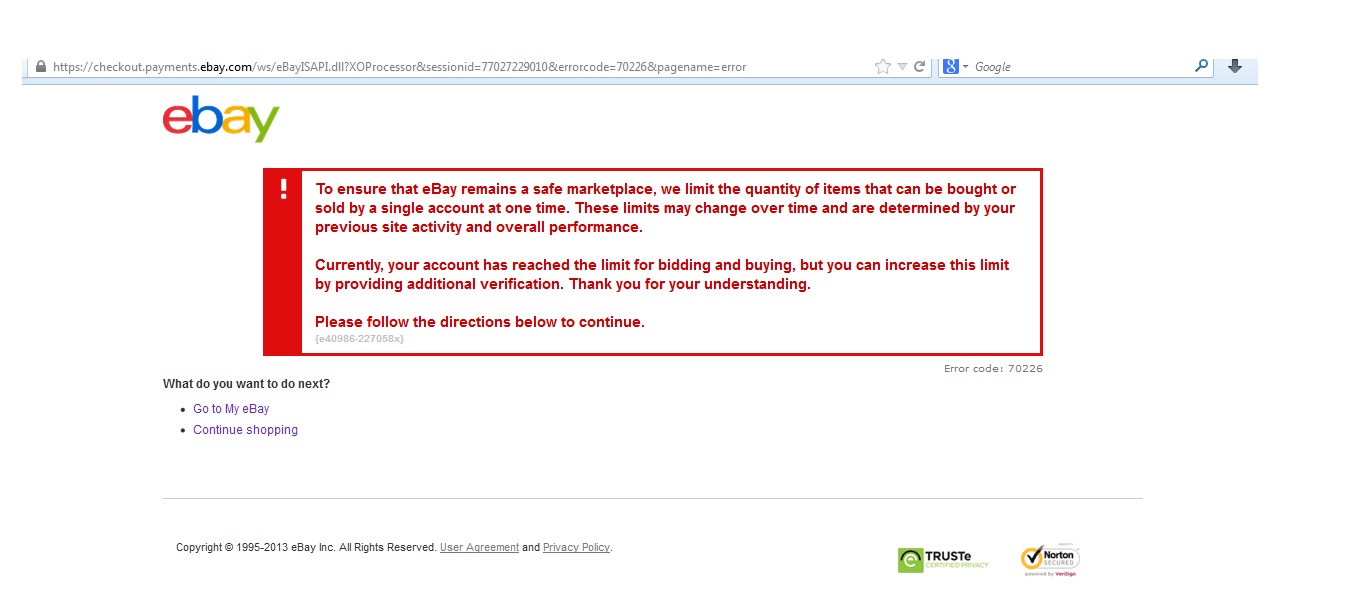Reload the page with the refresh icon
This screenshot has height=605, width=1360.
click(x=919, y=67)
